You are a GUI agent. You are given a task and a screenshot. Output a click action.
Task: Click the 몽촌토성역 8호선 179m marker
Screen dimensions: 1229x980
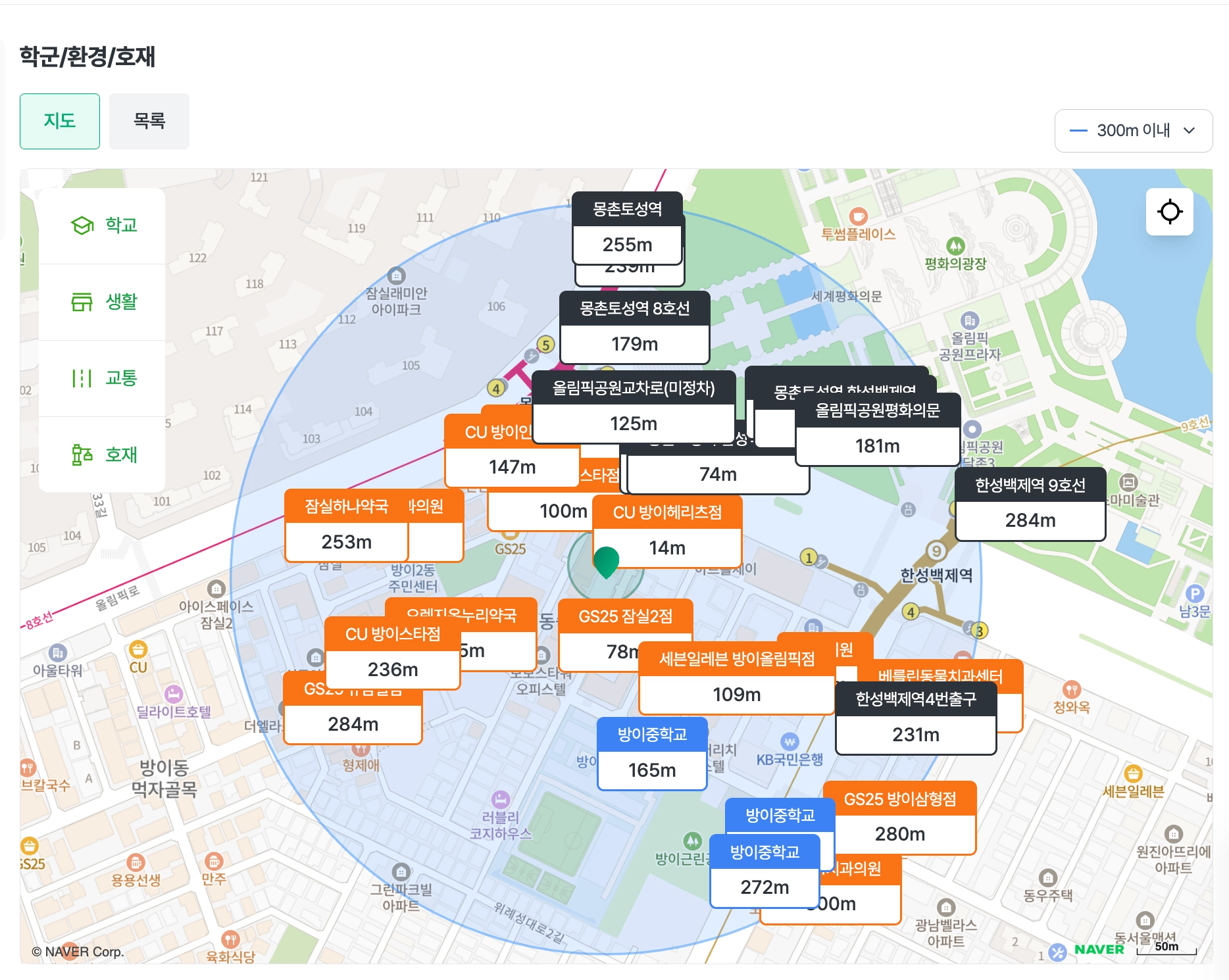[x=635, y=327]
